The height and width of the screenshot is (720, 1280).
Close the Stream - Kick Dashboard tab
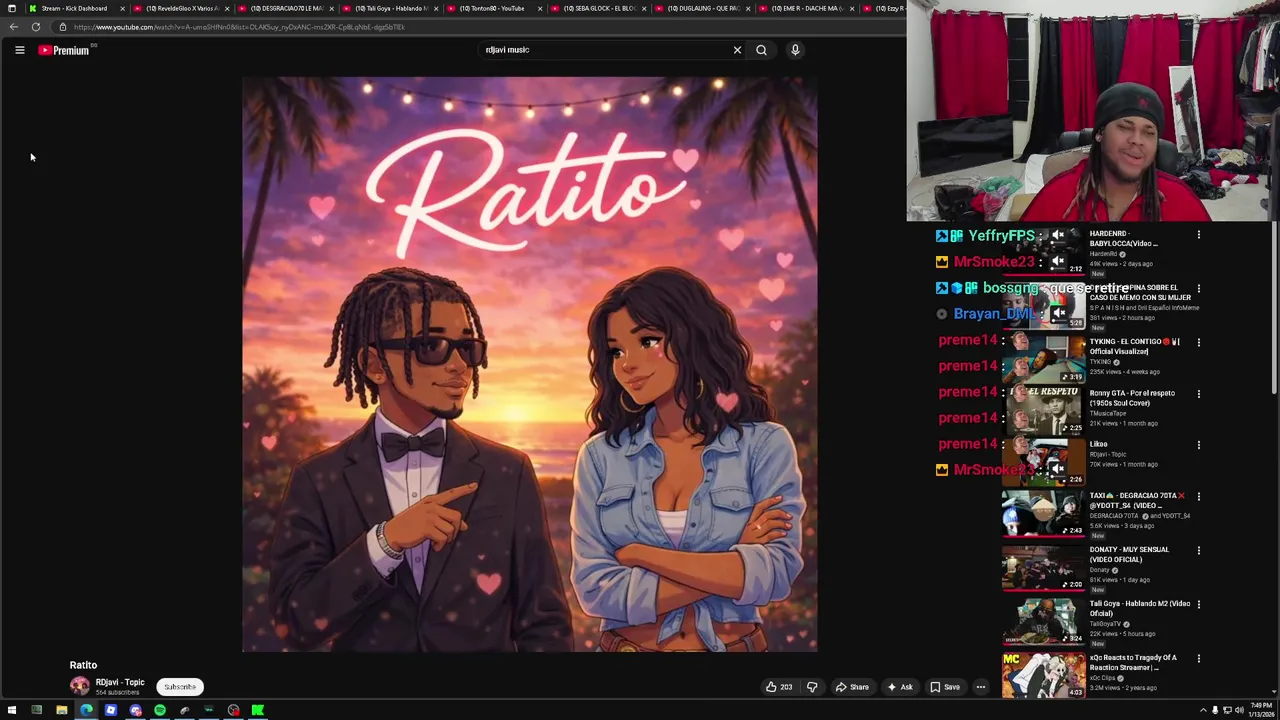click(122, 8)
